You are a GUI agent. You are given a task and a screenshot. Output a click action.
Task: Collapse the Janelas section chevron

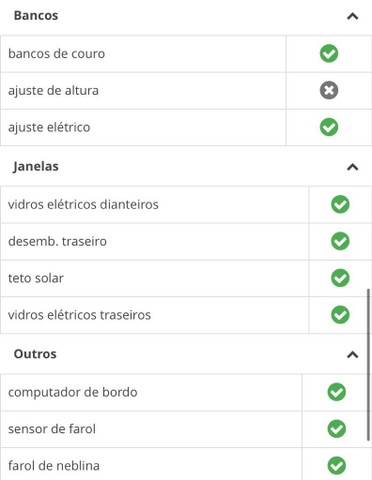[x=353, y=167]
